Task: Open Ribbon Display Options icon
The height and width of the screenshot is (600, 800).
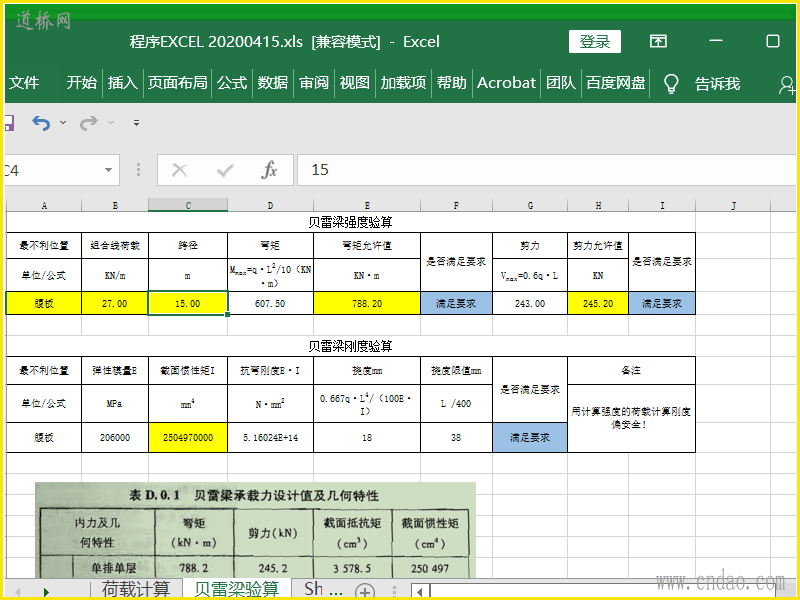Action: [x=658, y=41]
